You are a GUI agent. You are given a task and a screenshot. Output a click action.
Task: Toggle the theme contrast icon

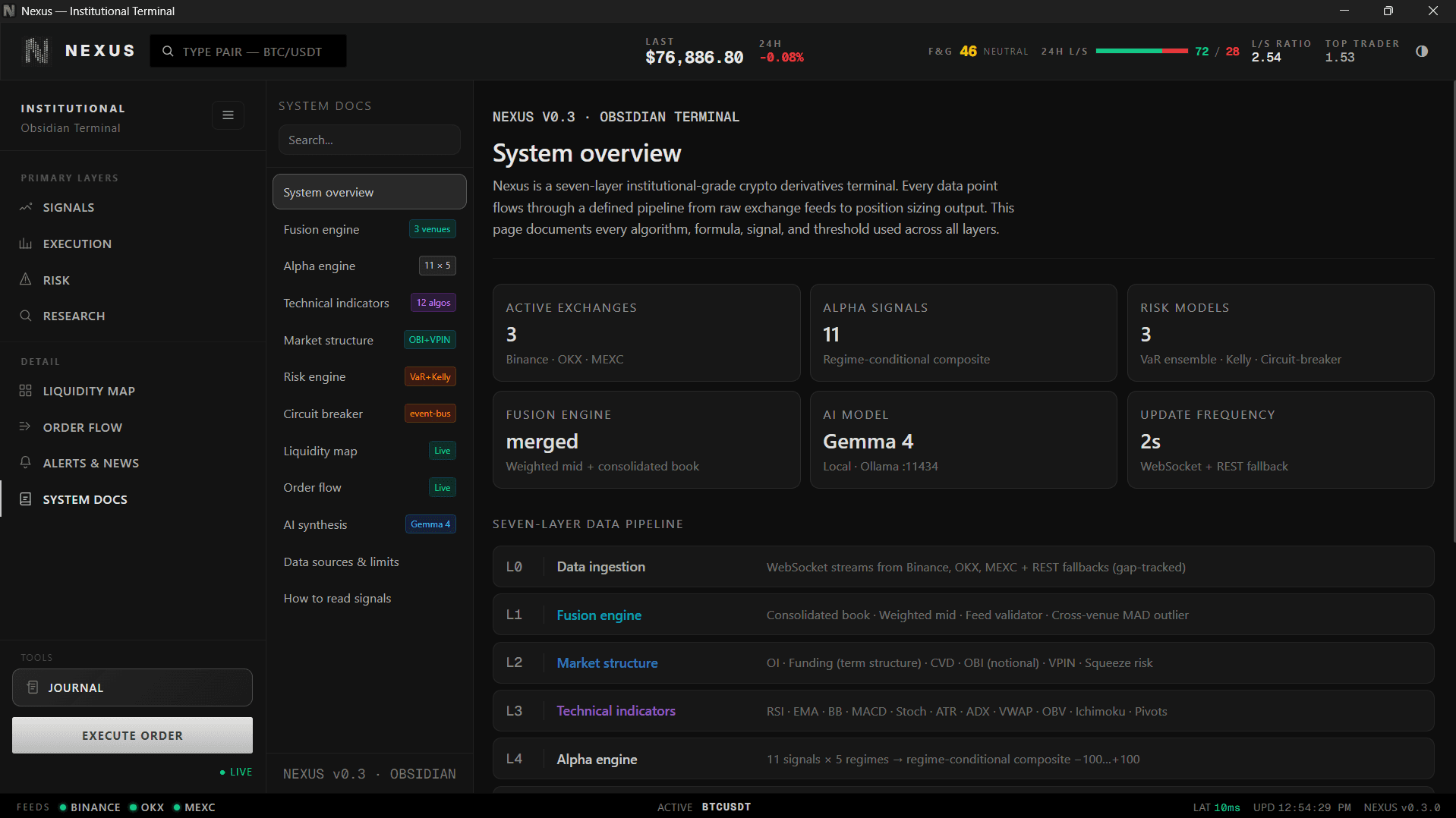(x=1422, y=52)
